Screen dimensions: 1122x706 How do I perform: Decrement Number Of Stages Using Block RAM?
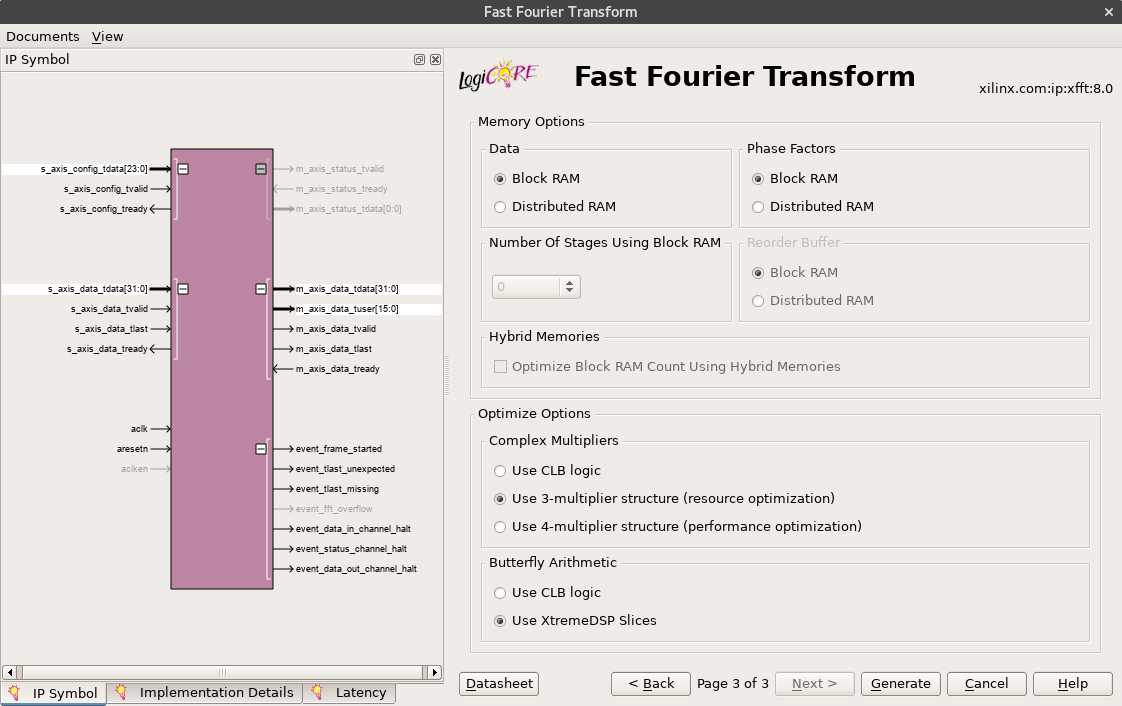570,291
